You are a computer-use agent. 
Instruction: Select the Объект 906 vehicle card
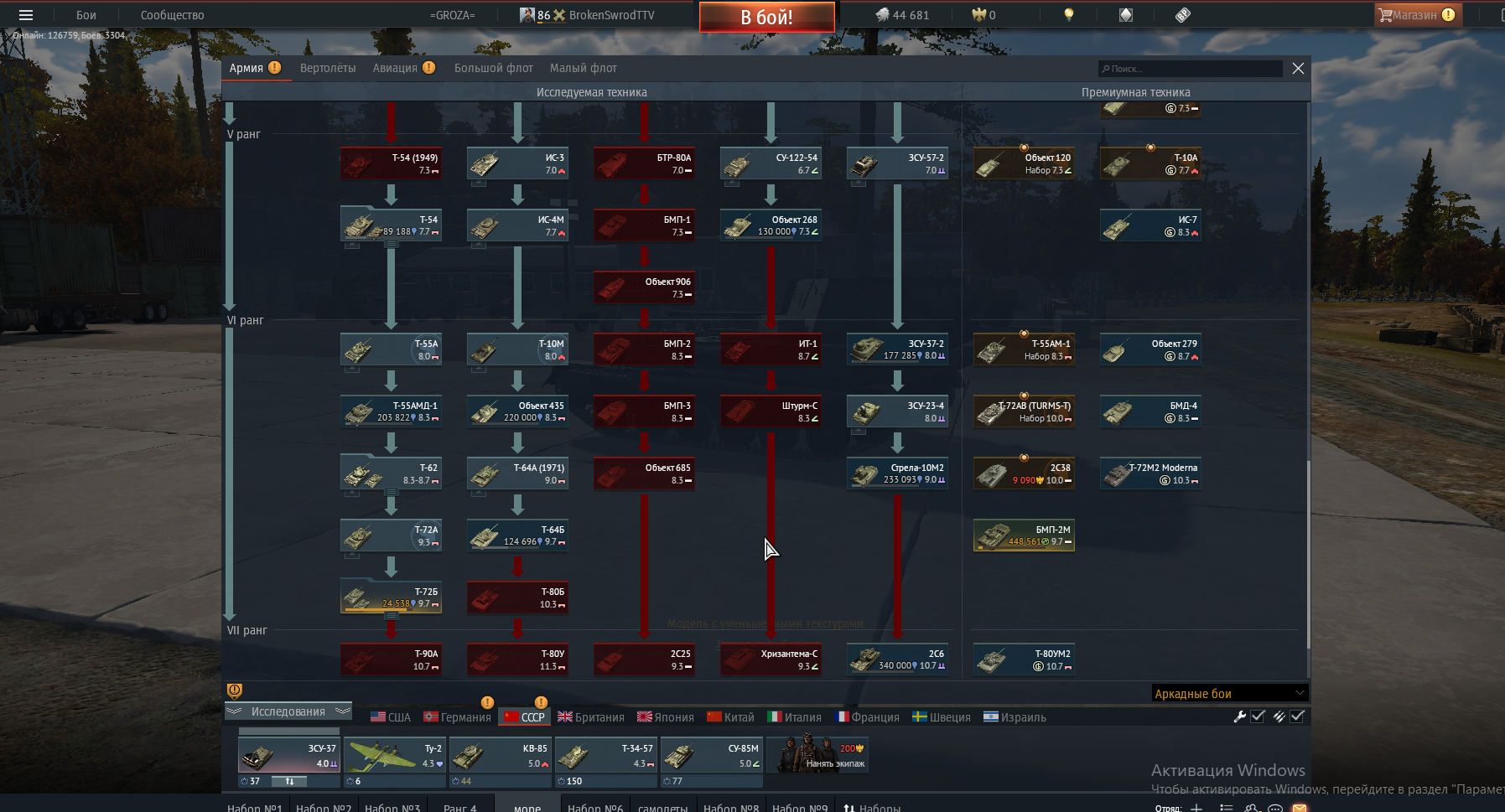pyautogui.click(x=644, y=287)
